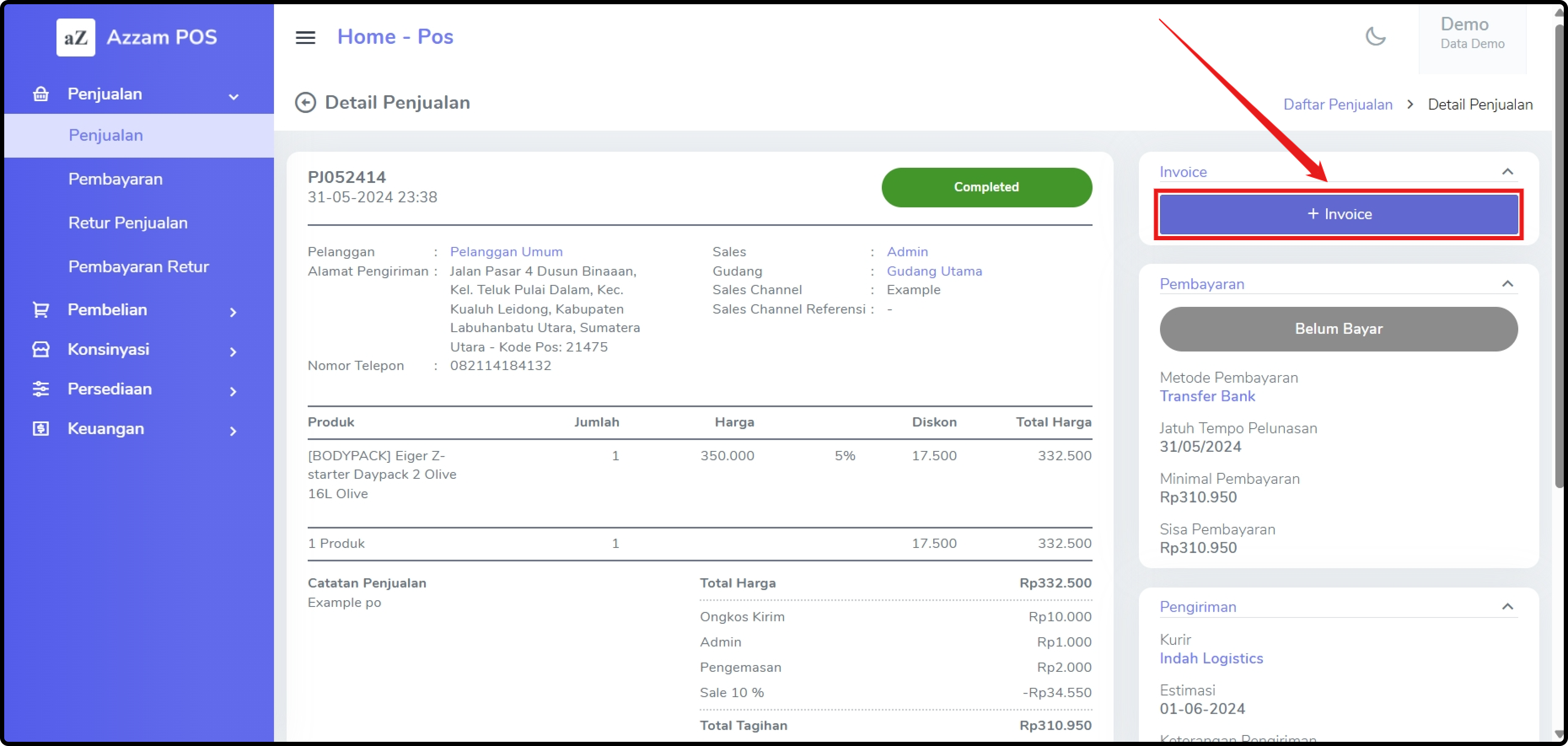Open the Pelanggan Umum customer link
The height and width of the screenshot is (746, 1568).
coord(506,251)
